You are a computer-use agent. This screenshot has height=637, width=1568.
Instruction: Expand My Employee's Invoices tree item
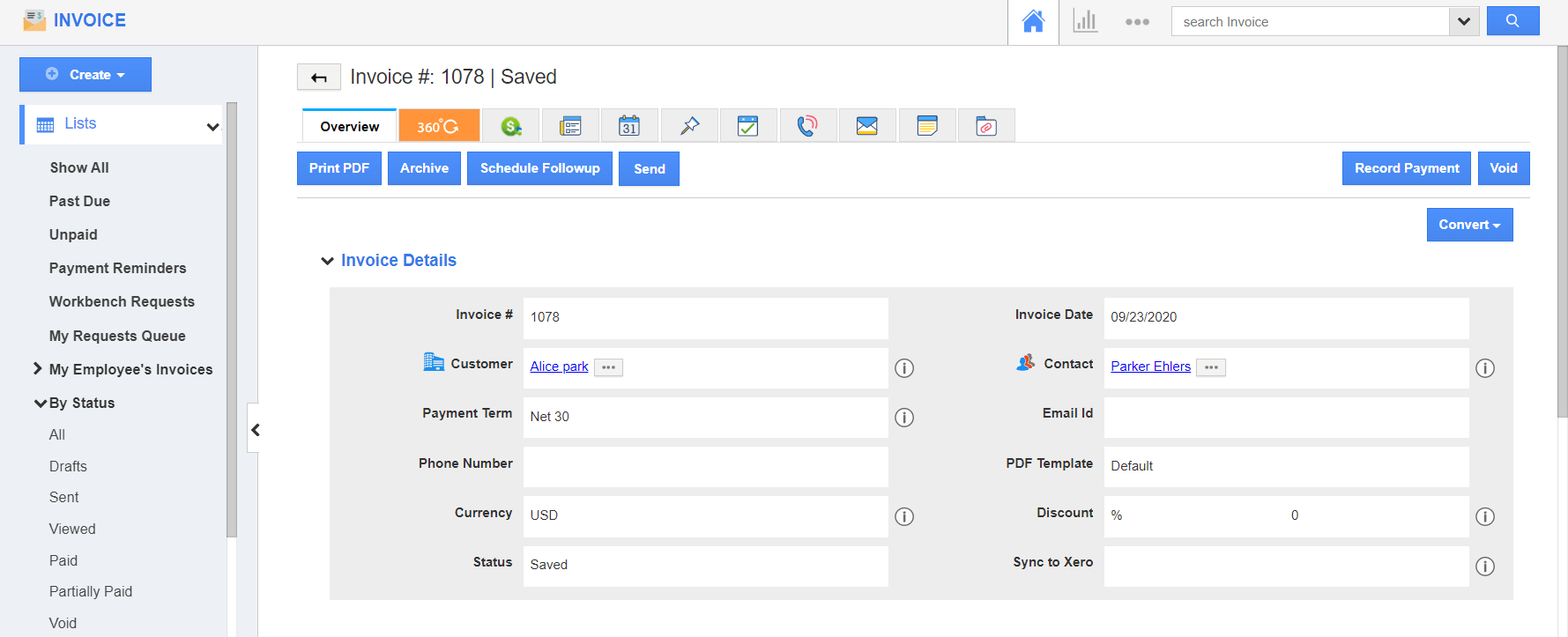point(38,369)
